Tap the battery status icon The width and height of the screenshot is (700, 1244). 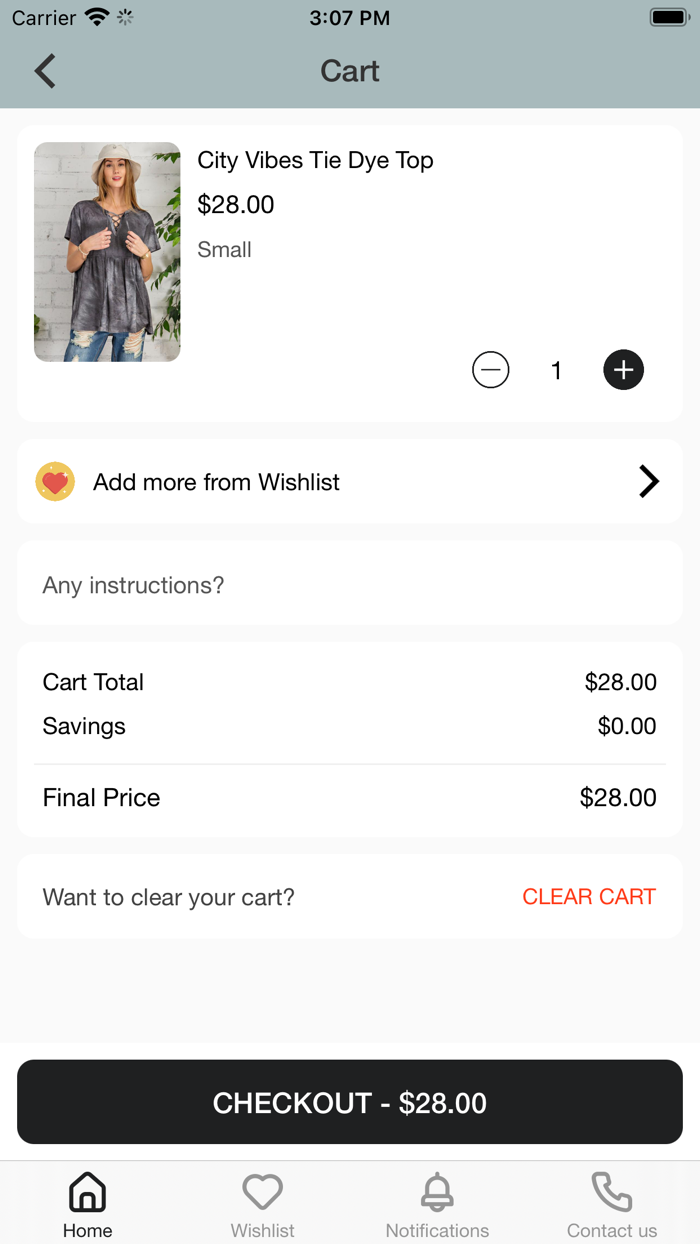point(667,18)
